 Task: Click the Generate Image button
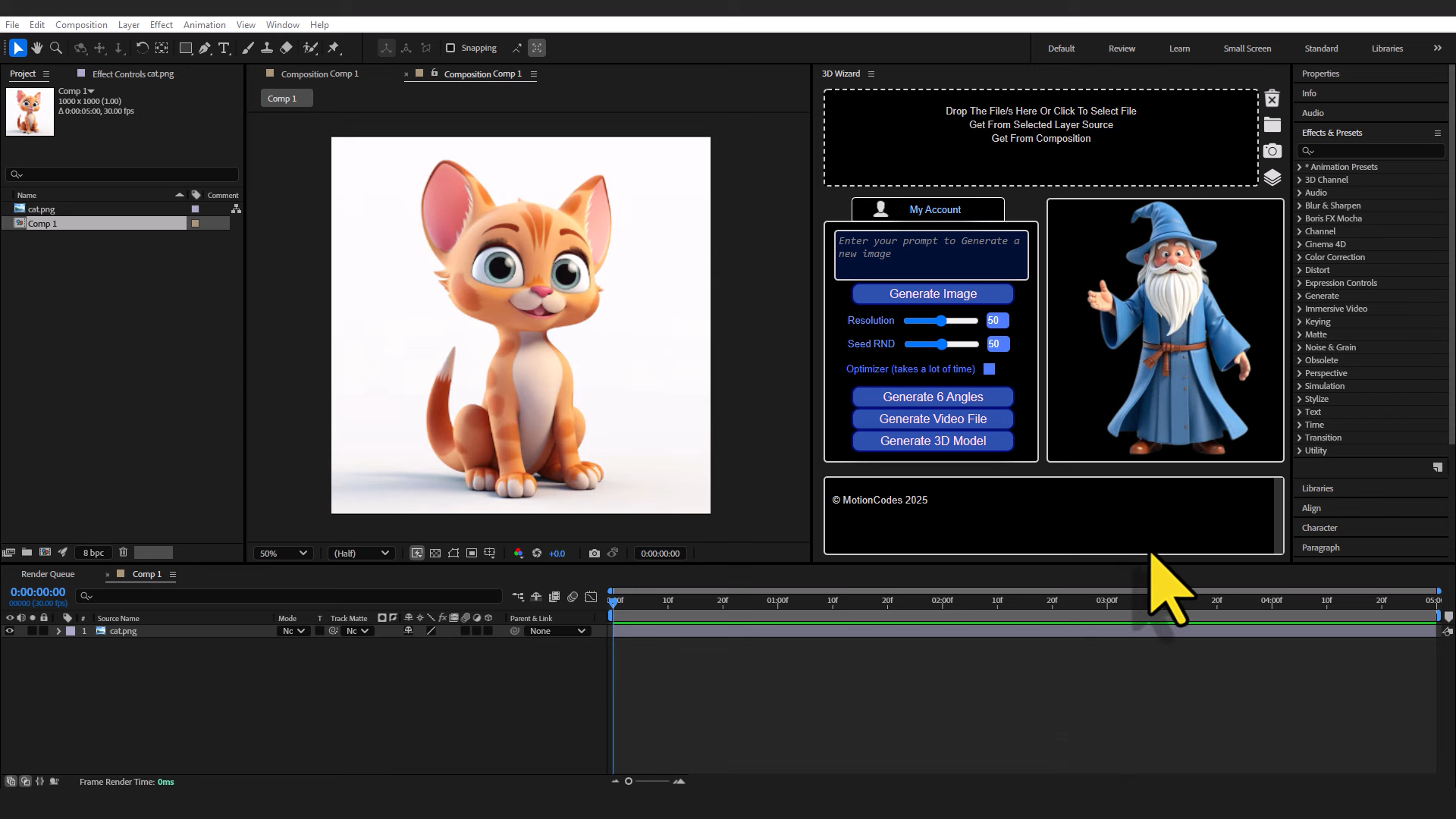pos(933,294)
